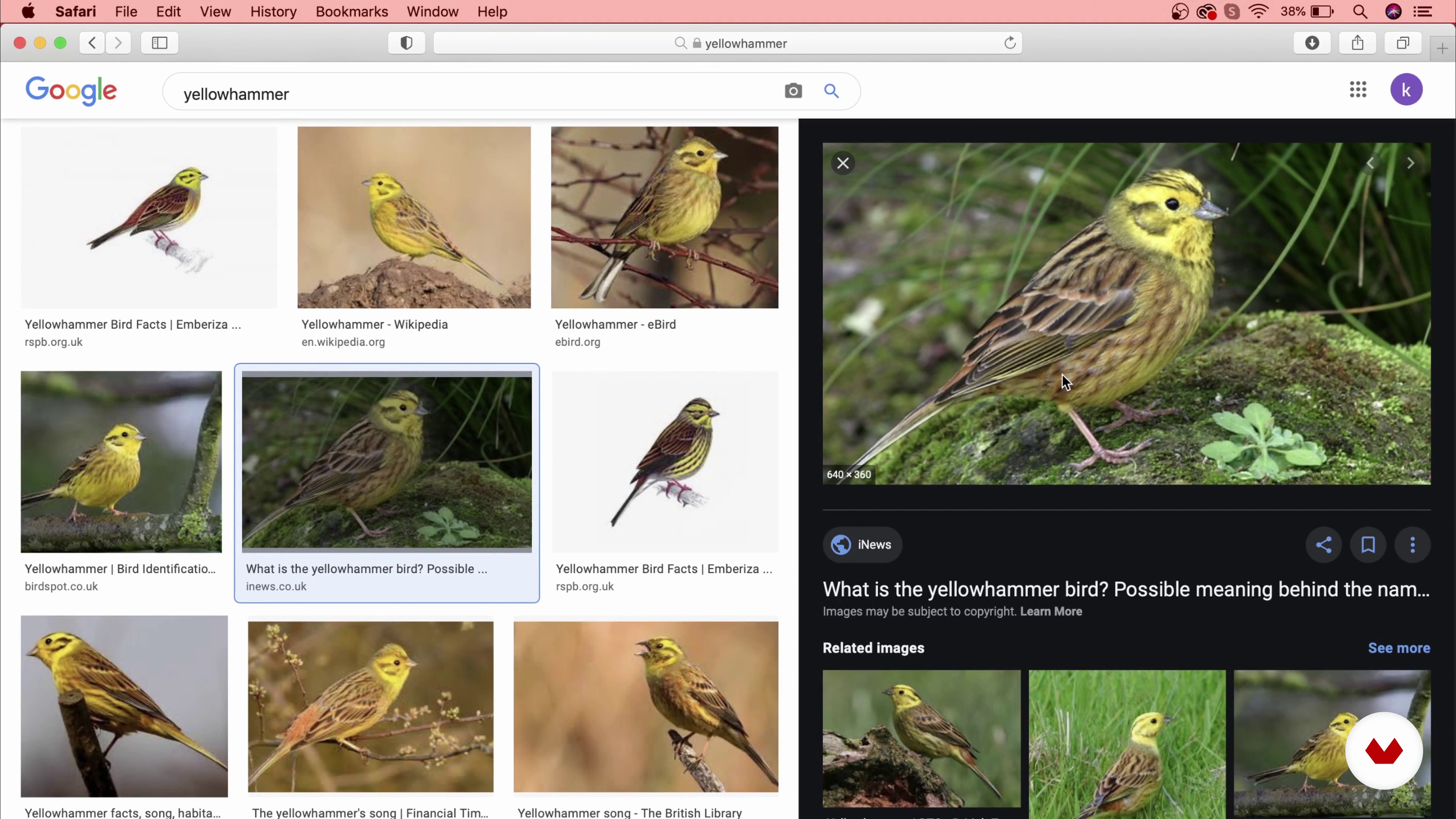
Task: Open first related image on tree stump
Action: (921, 738)
